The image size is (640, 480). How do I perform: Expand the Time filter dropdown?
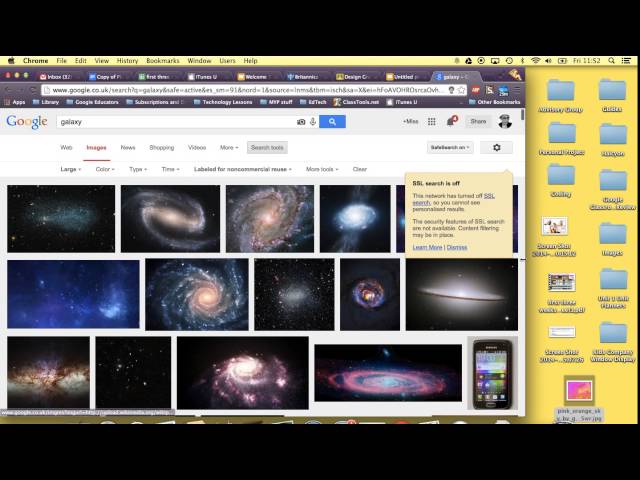(x=171, y=169)
